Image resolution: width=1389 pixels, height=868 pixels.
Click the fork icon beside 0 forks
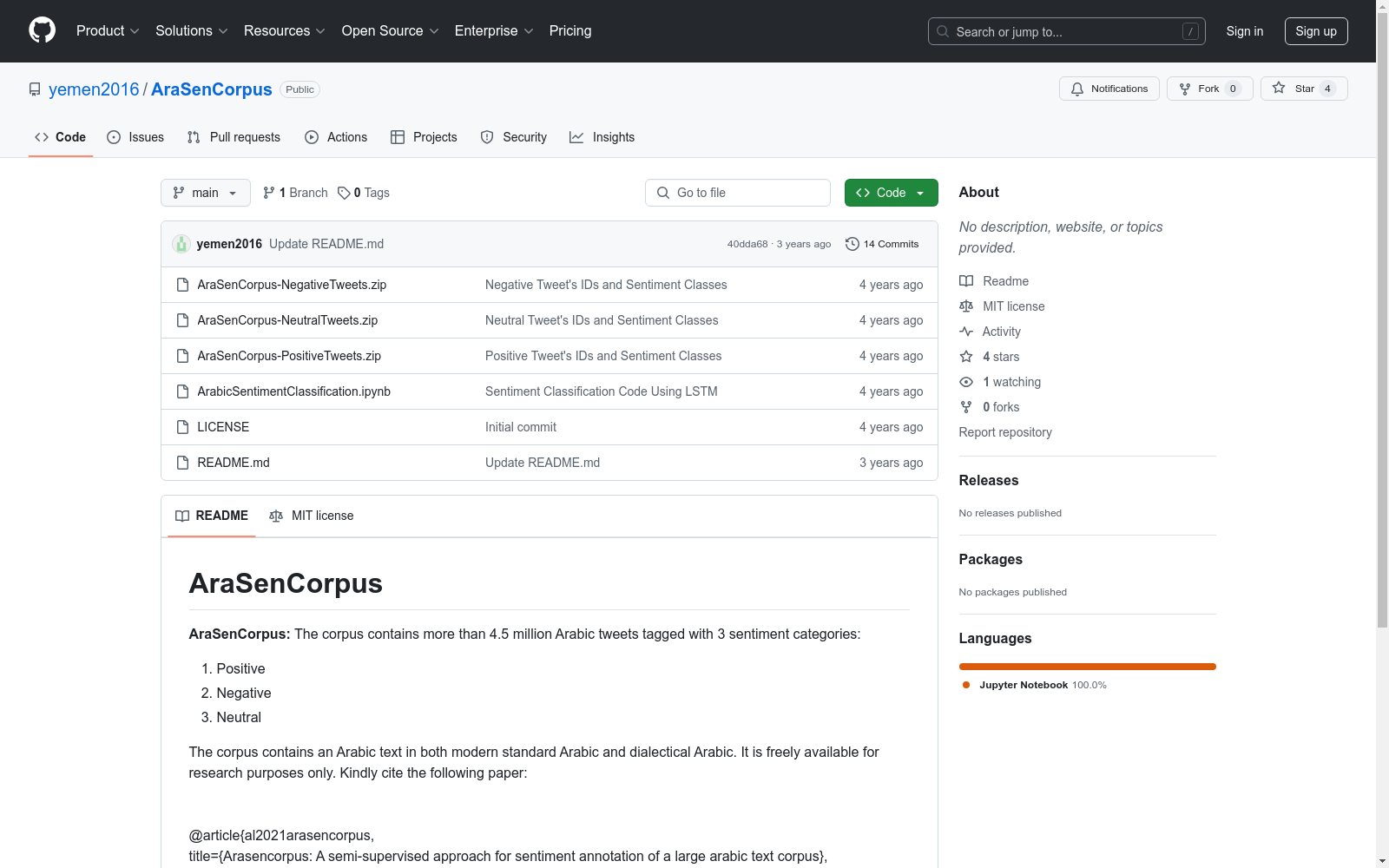tap(966, 407)
